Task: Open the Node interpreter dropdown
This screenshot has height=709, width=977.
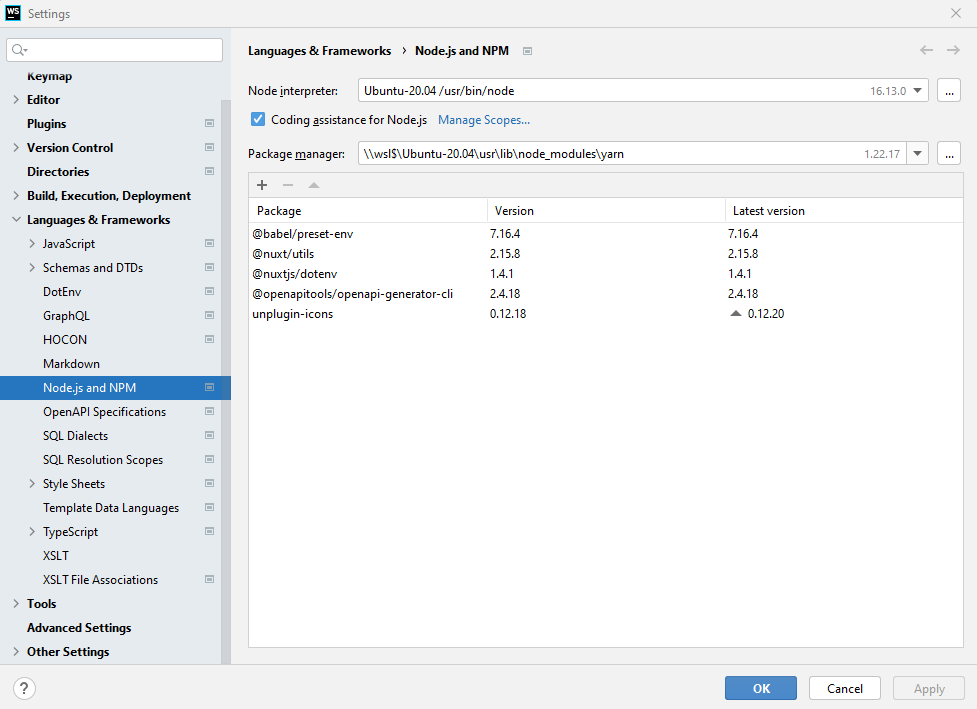Action: 917,90
